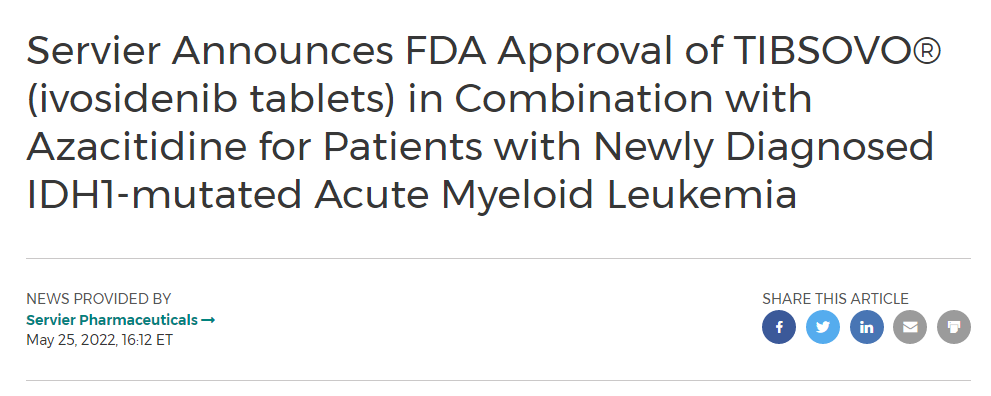The height and width of the screenshot is (396, 991).
Task: Click 'Newly Diagnosed' in the headline
Action: click(763, 148)
